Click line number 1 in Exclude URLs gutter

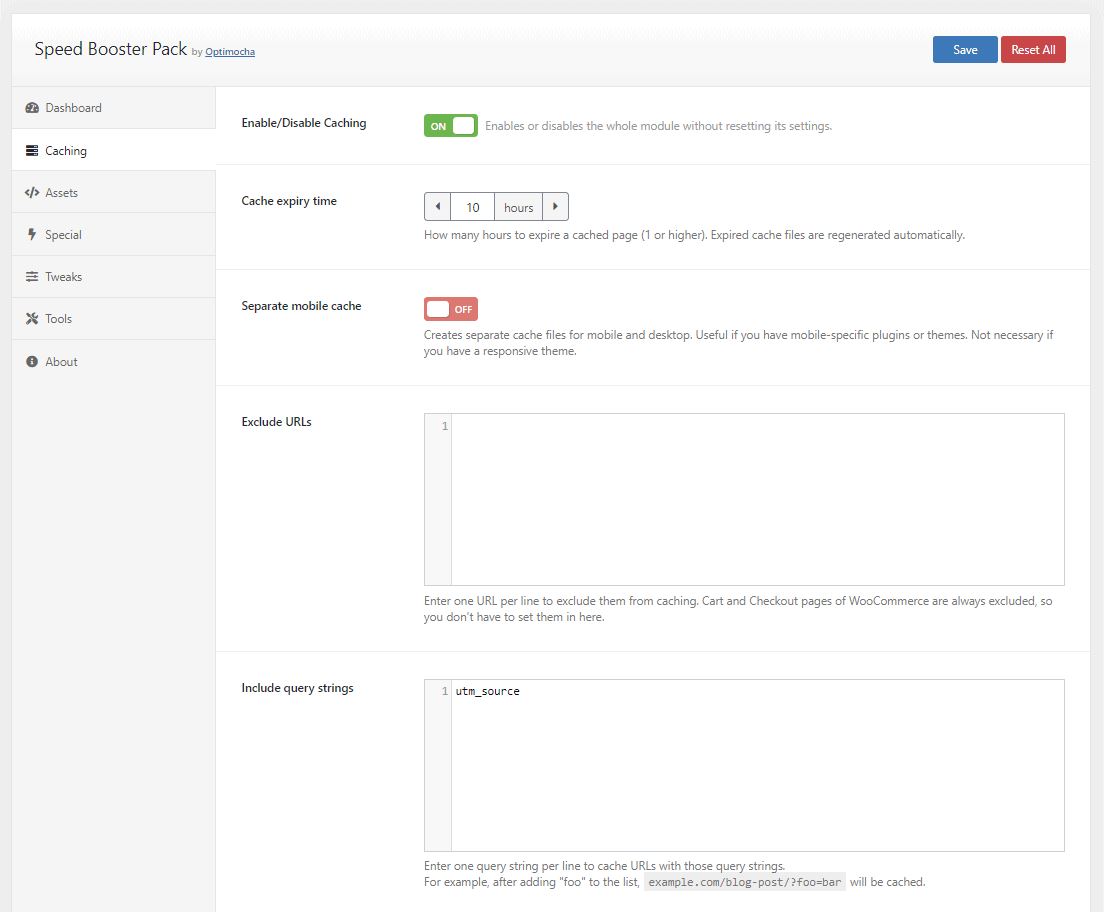click(x=444, y=425)
